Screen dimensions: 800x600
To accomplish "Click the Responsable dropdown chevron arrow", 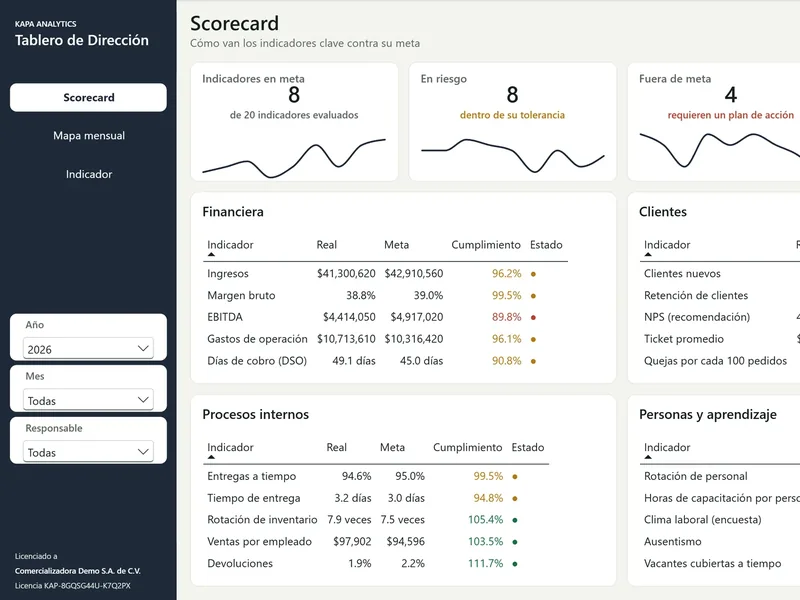I will click(143, 452).
